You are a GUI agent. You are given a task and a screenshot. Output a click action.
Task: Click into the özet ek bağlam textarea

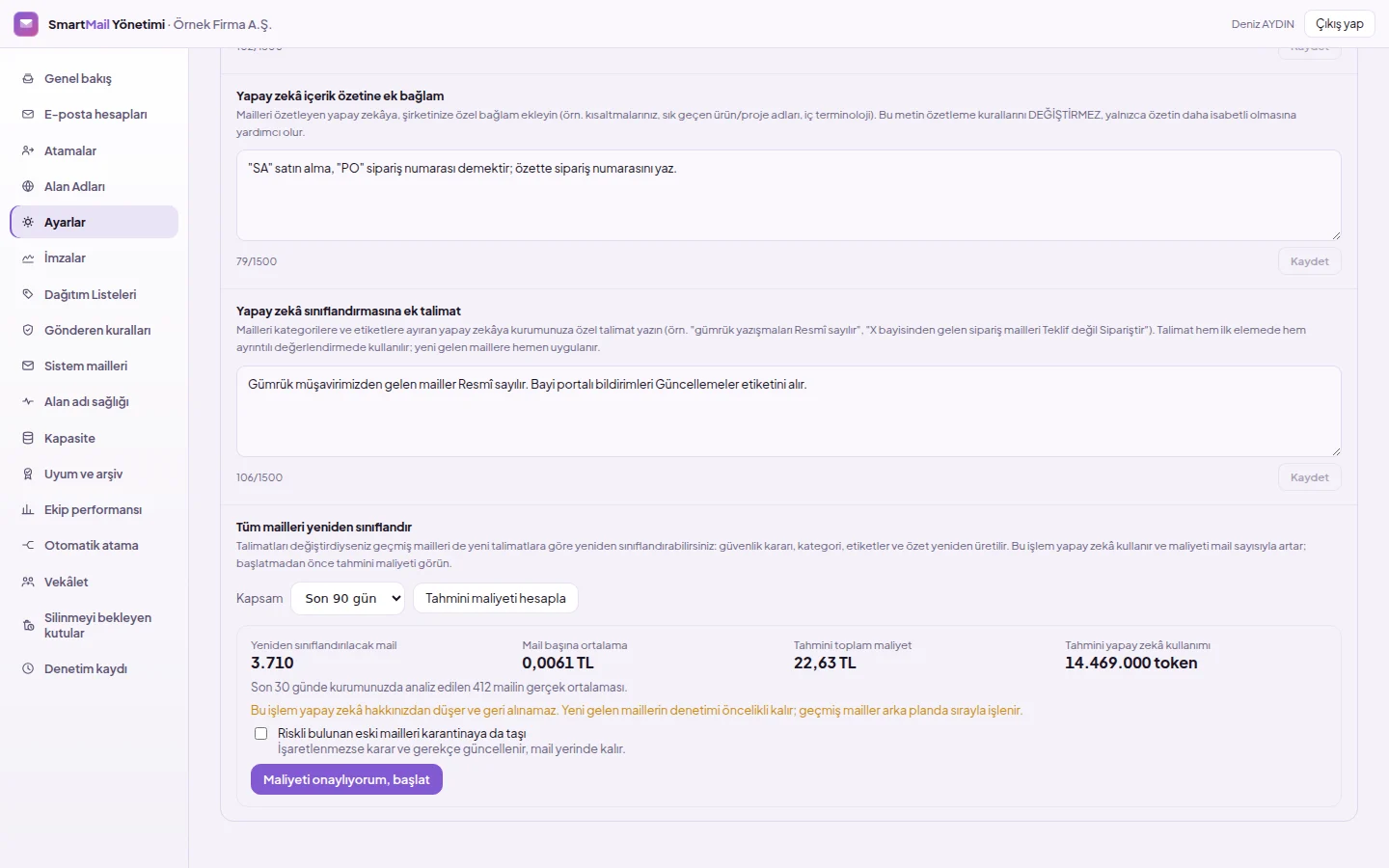tap(788, 196)
